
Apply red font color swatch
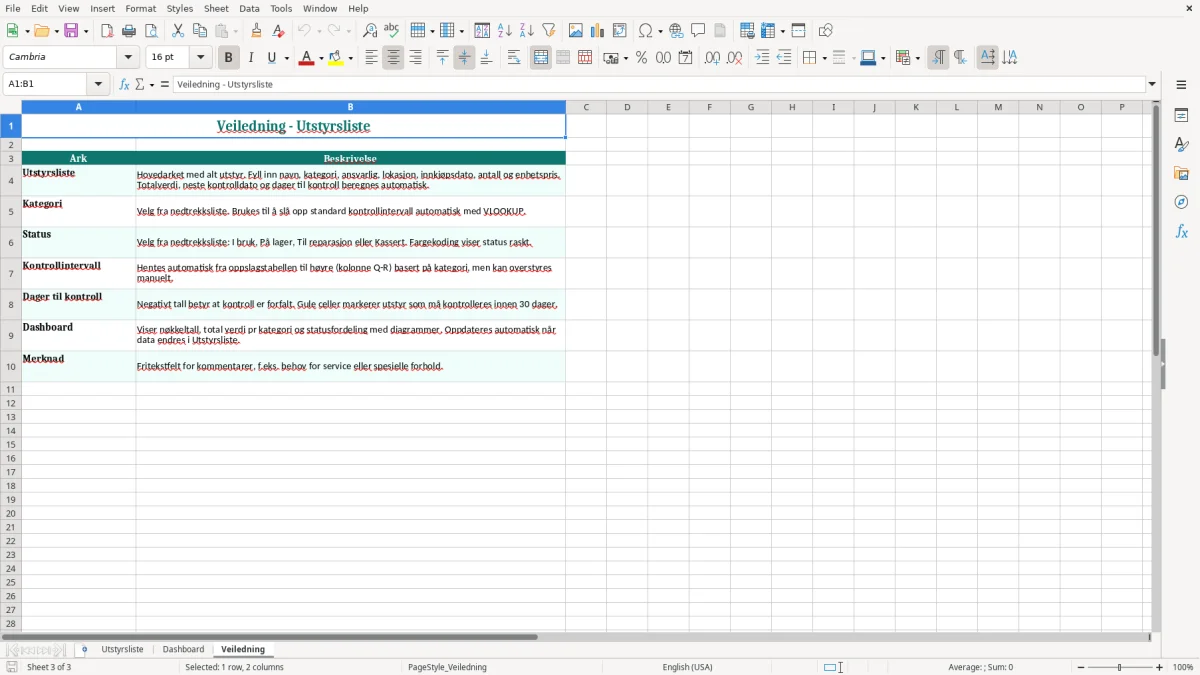pos(306,58)
